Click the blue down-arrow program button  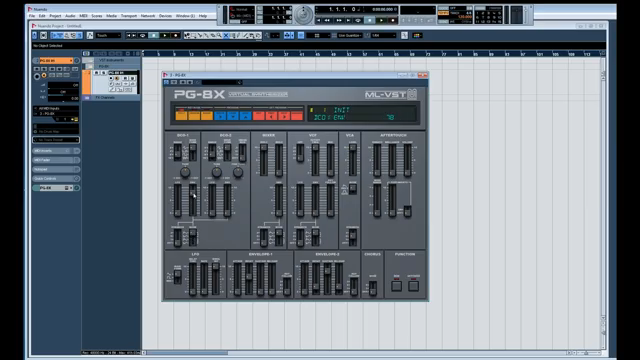(233, 116)
